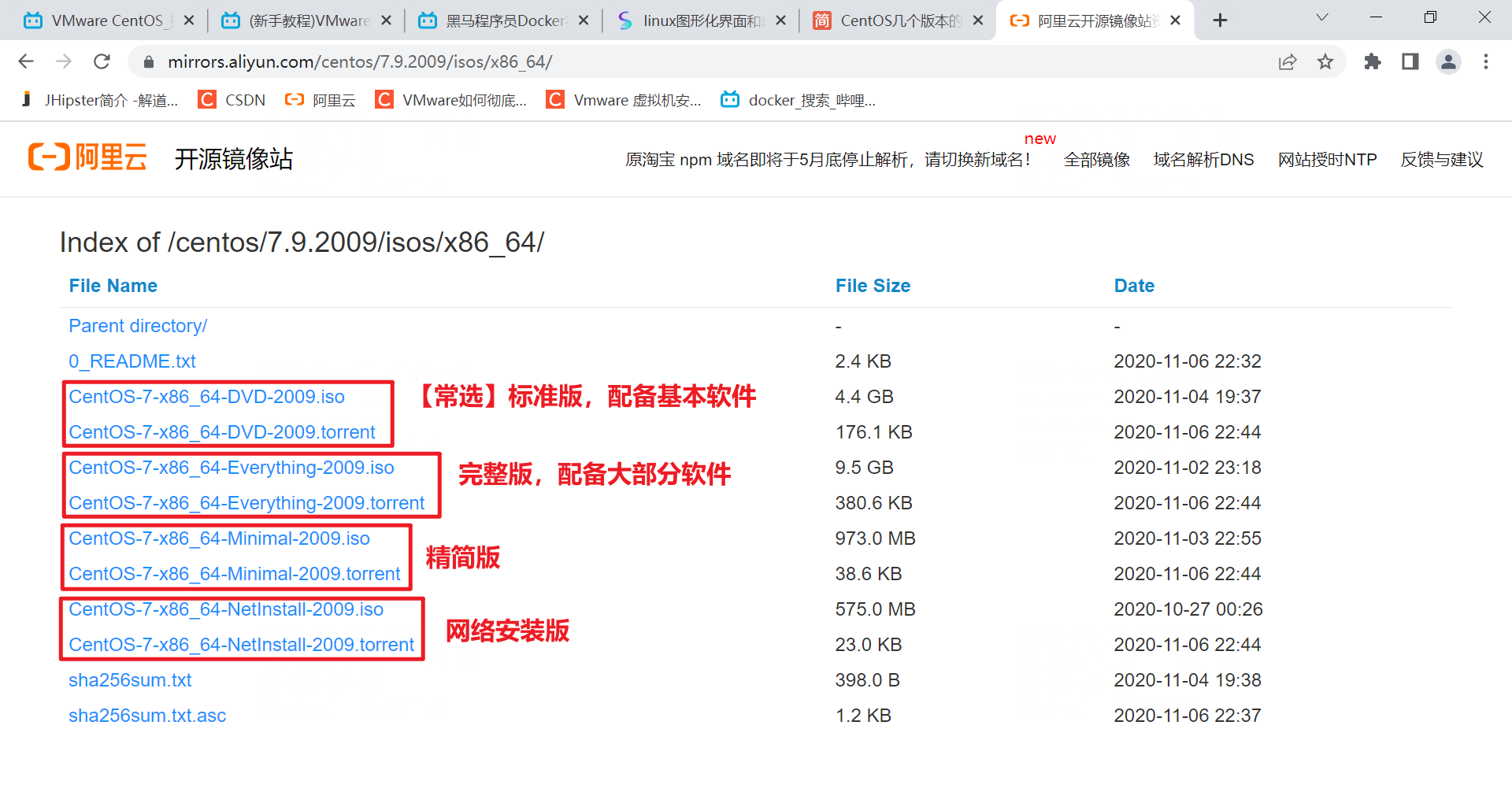Go back to the previous page
Image resolution: width=1512 pixels, height=803 pixels.
(26, 61)
